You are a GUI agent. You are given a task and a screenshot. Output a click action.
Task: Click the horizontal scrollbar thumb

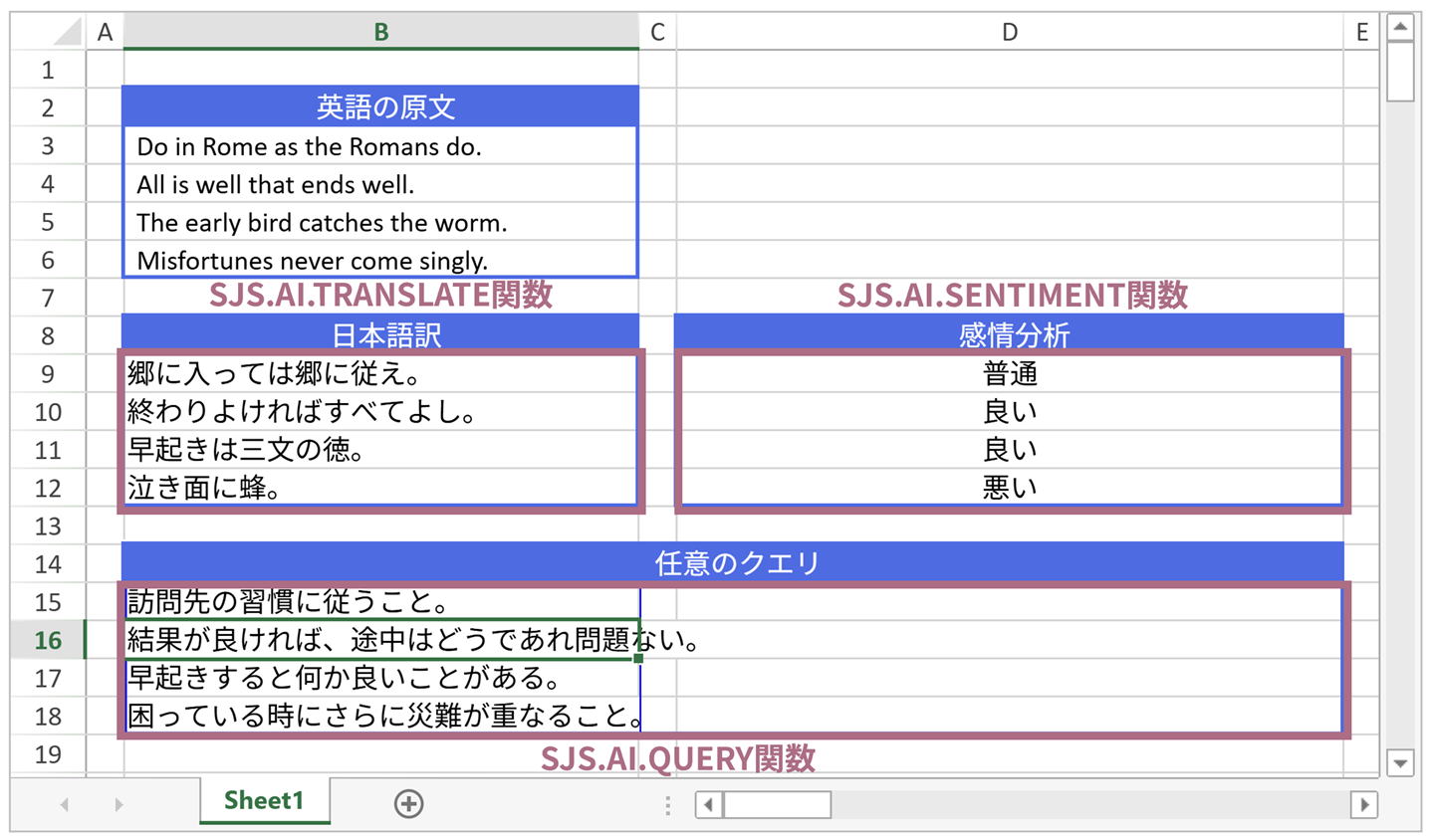pos(777,804)
